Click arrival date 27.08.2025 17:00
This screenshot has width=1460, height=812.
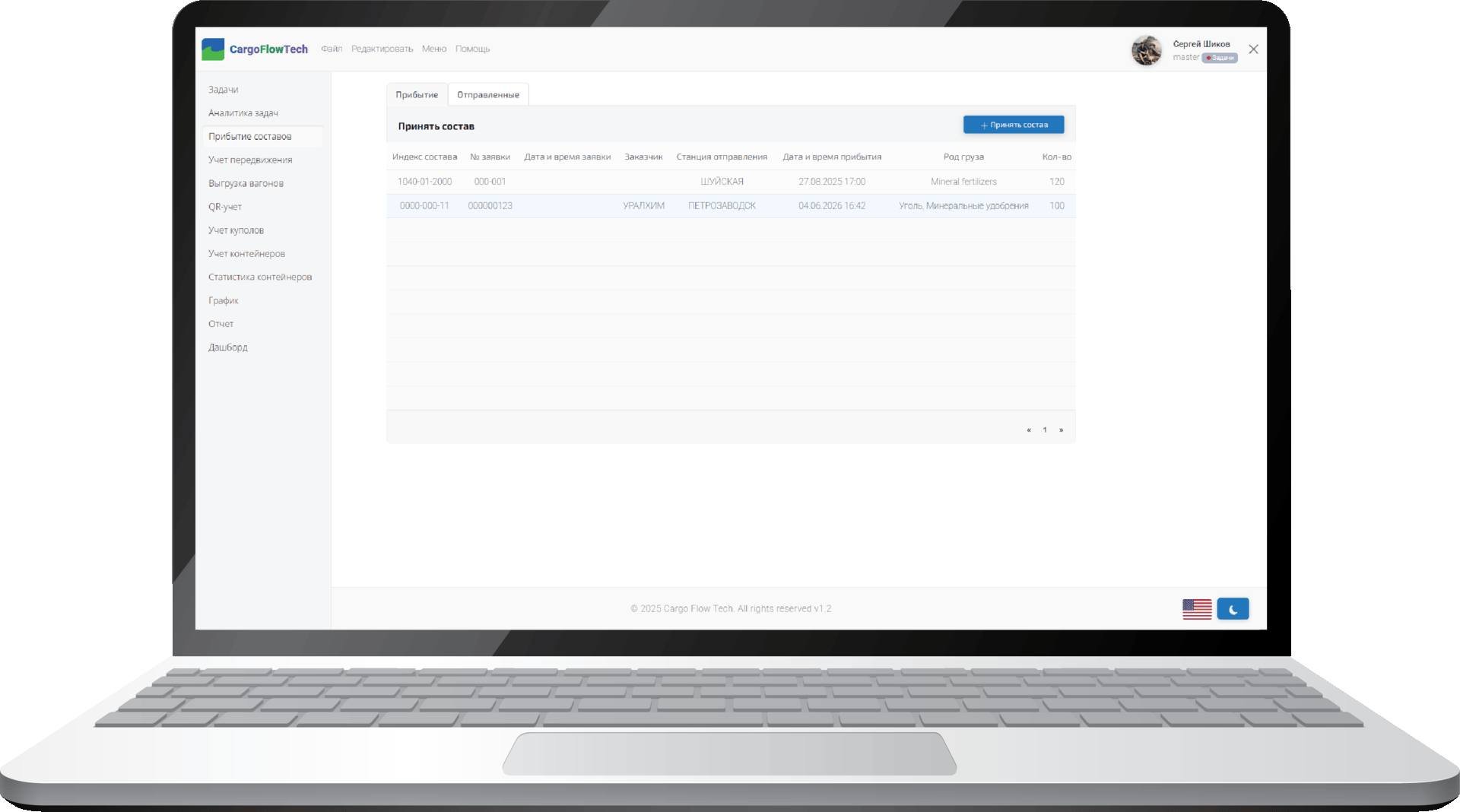pyautogui.click(x=832, y=182)
